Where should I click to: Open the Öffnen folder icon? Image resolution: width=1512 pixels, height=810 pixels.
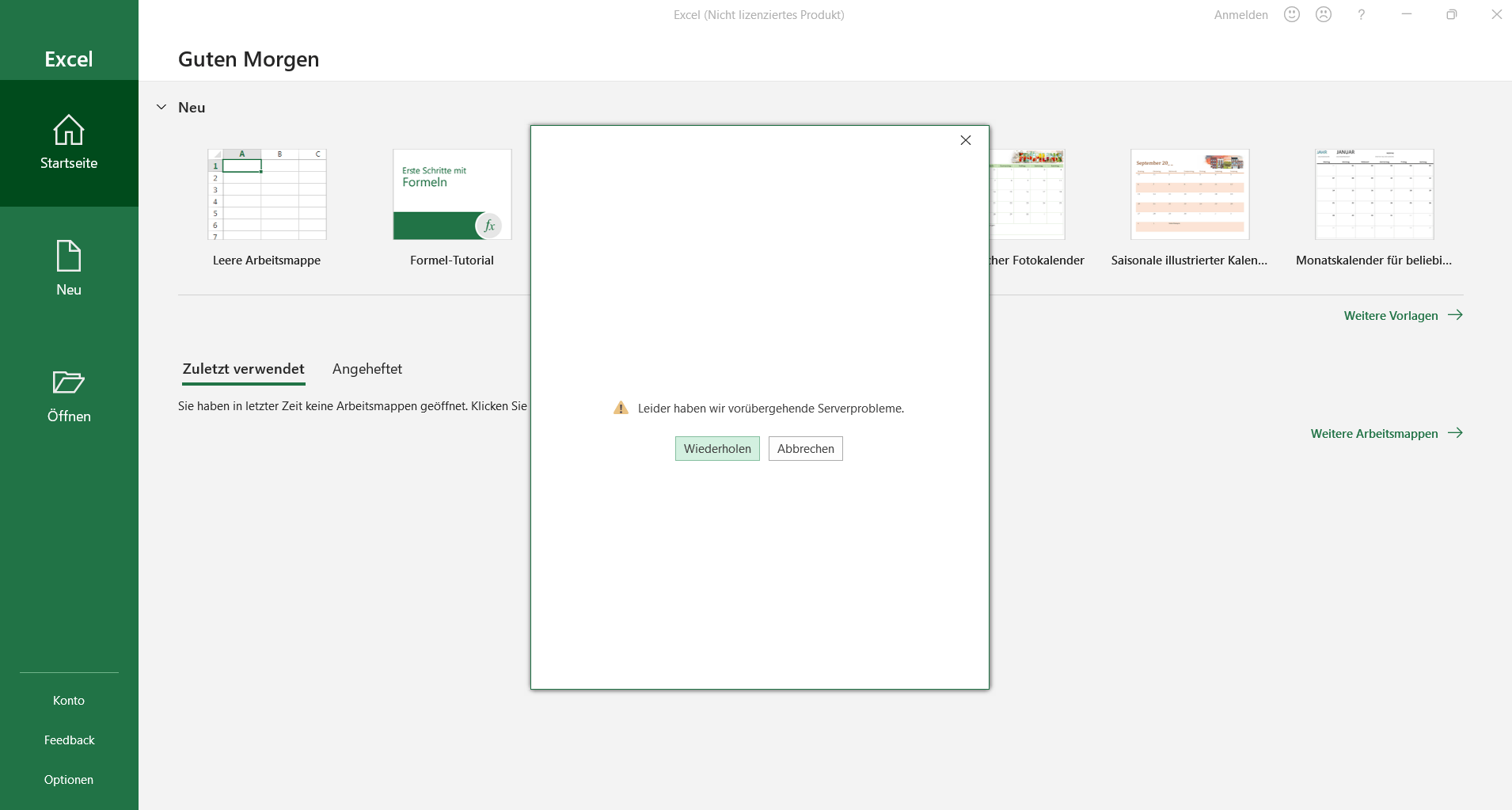click(69, 382)
